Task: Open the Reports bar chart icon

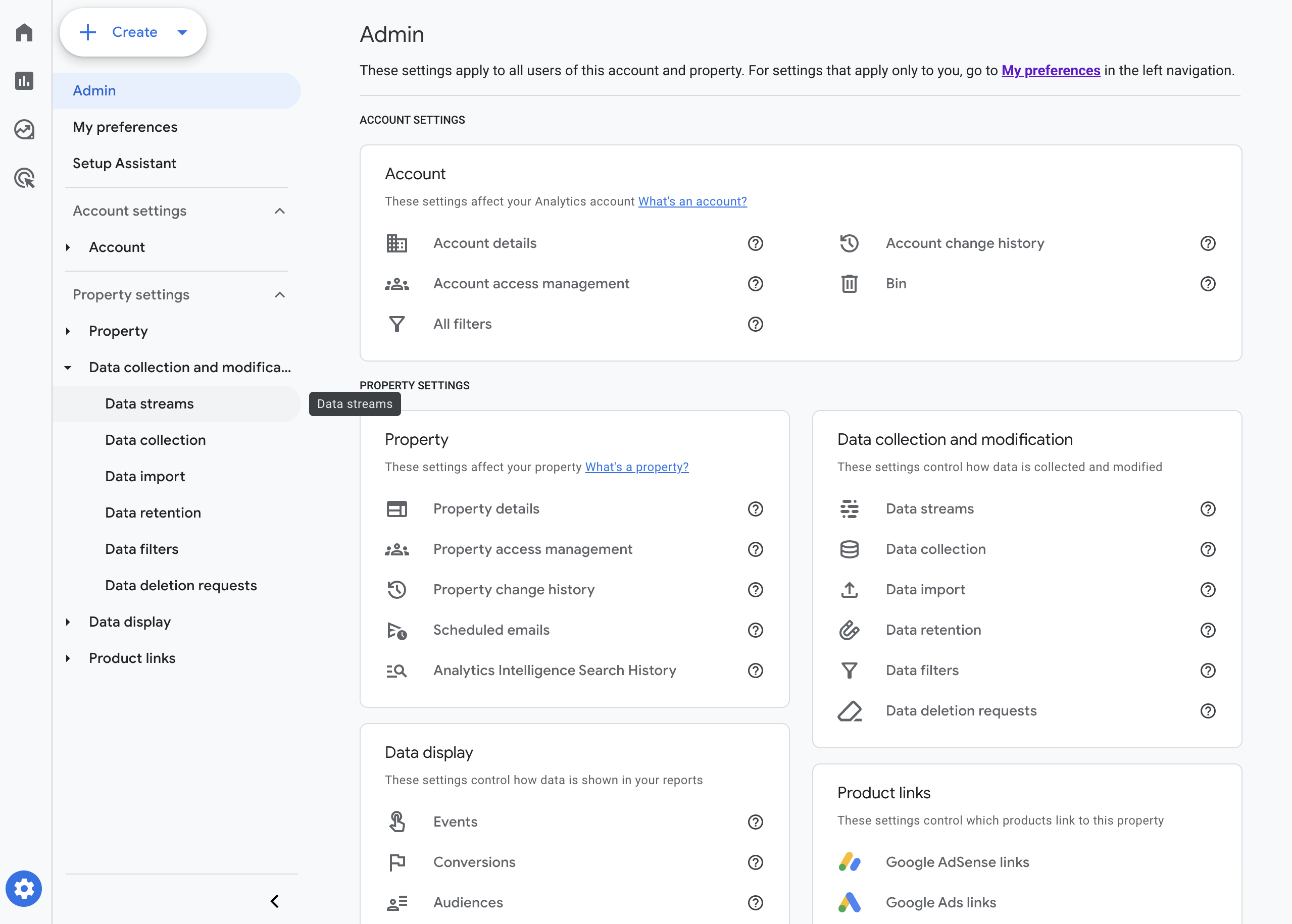Action: [x=24, y=81]
